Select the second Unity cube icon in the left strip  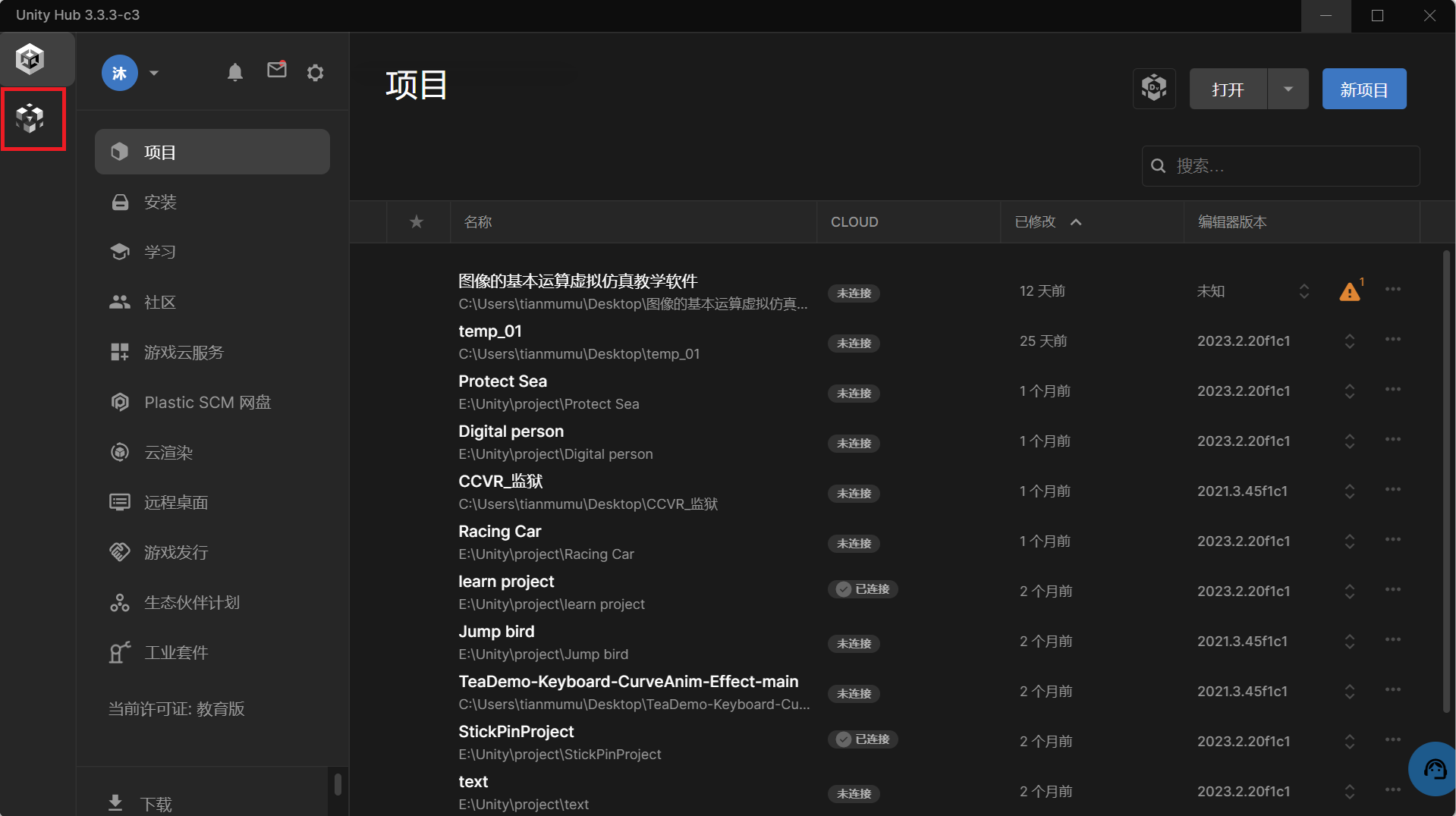click(30, 118)
